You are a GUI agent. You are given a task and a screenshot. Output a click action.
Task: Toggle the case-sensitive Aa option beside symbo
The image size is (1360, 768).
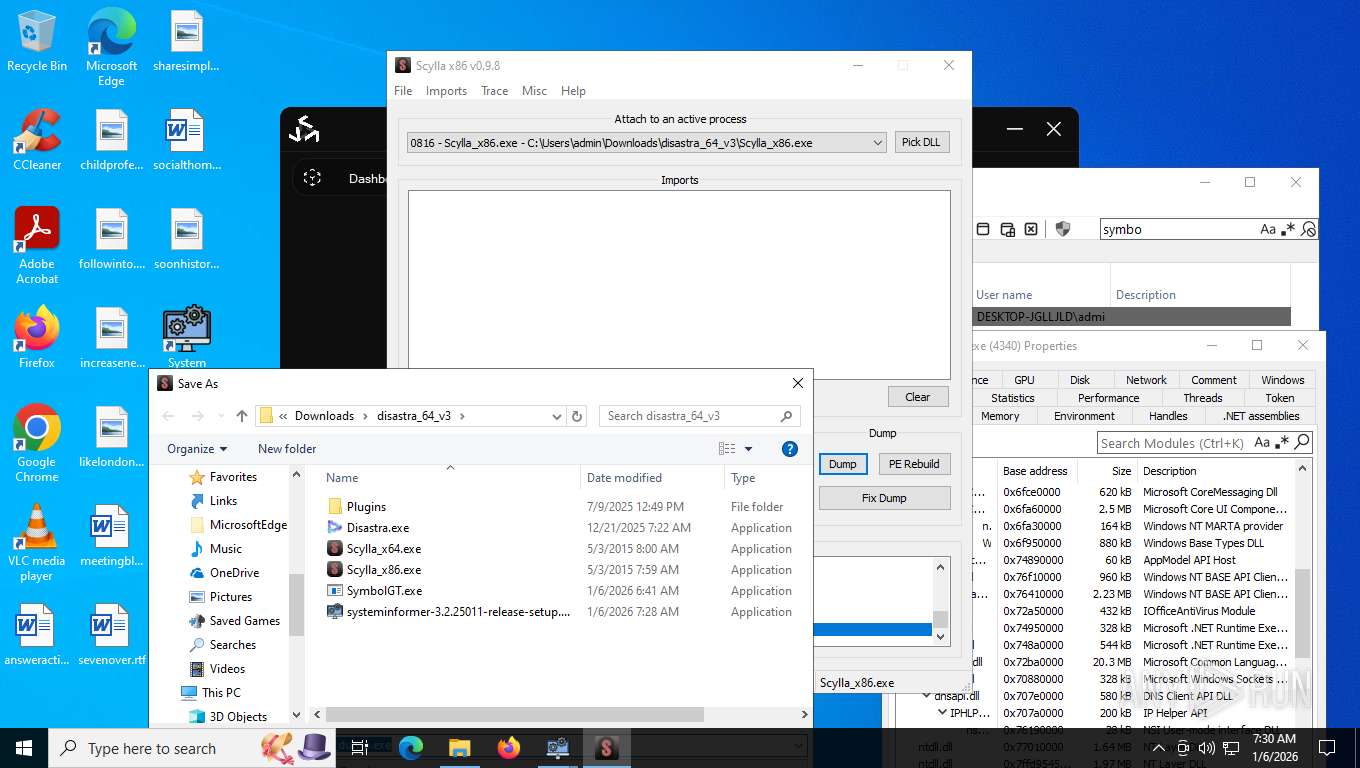pos(1268,229)
